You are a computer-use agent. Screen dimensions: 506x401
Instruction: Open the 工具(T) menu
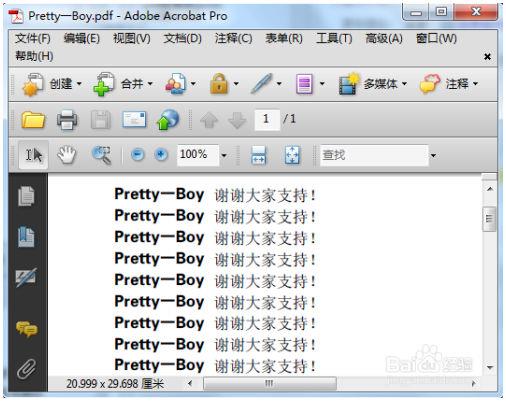334,39
